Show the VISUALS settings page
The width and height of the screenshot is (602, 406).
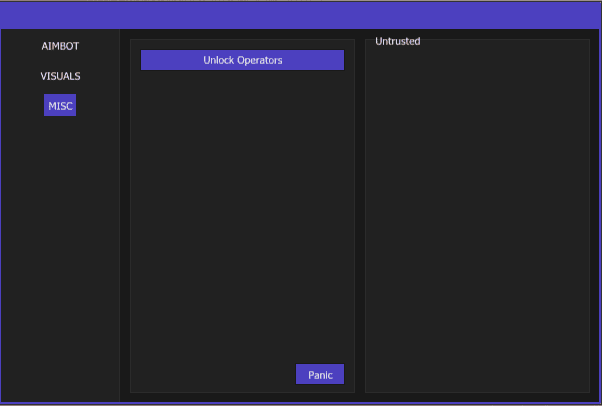60,76
